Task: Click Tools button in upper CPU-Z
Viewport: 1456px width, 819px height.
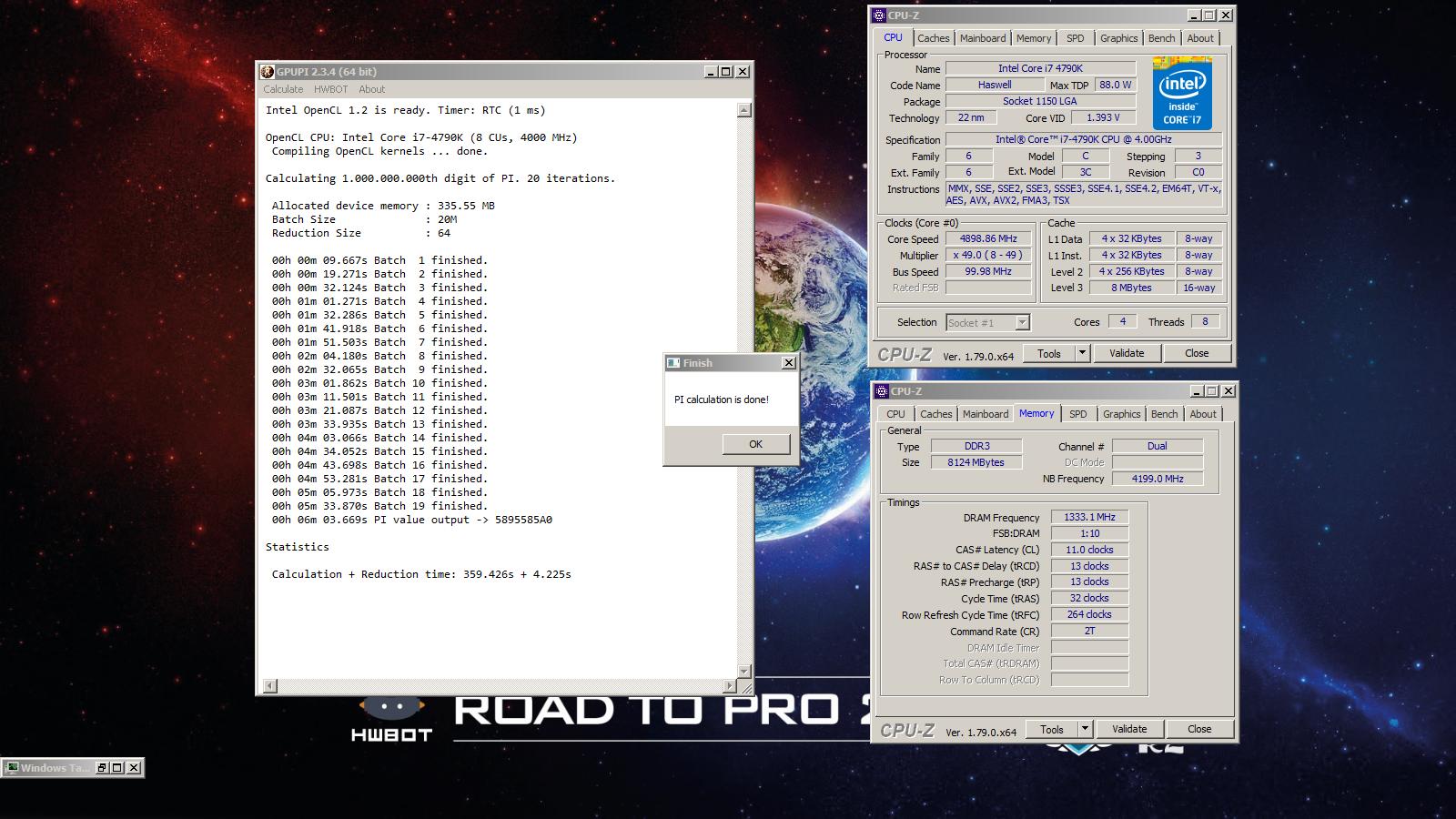Action: pos(1049,354)
